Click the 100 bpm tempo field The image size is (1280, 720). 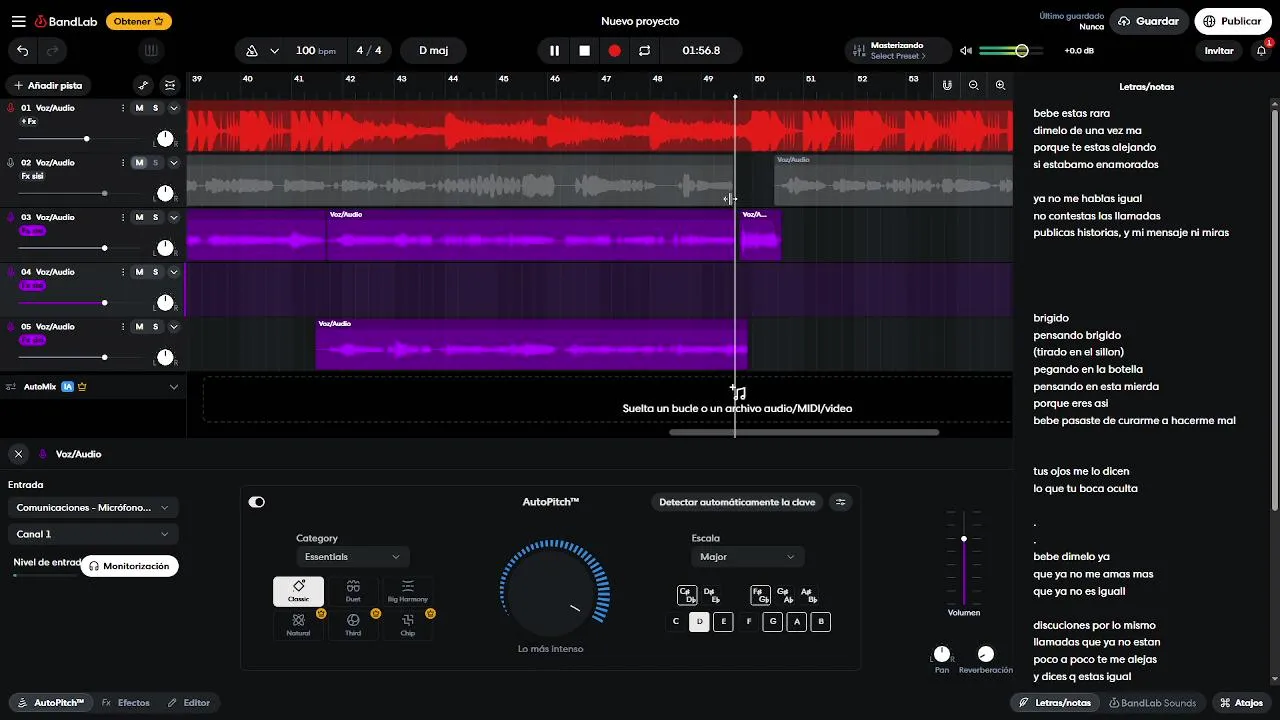[315, 50]
